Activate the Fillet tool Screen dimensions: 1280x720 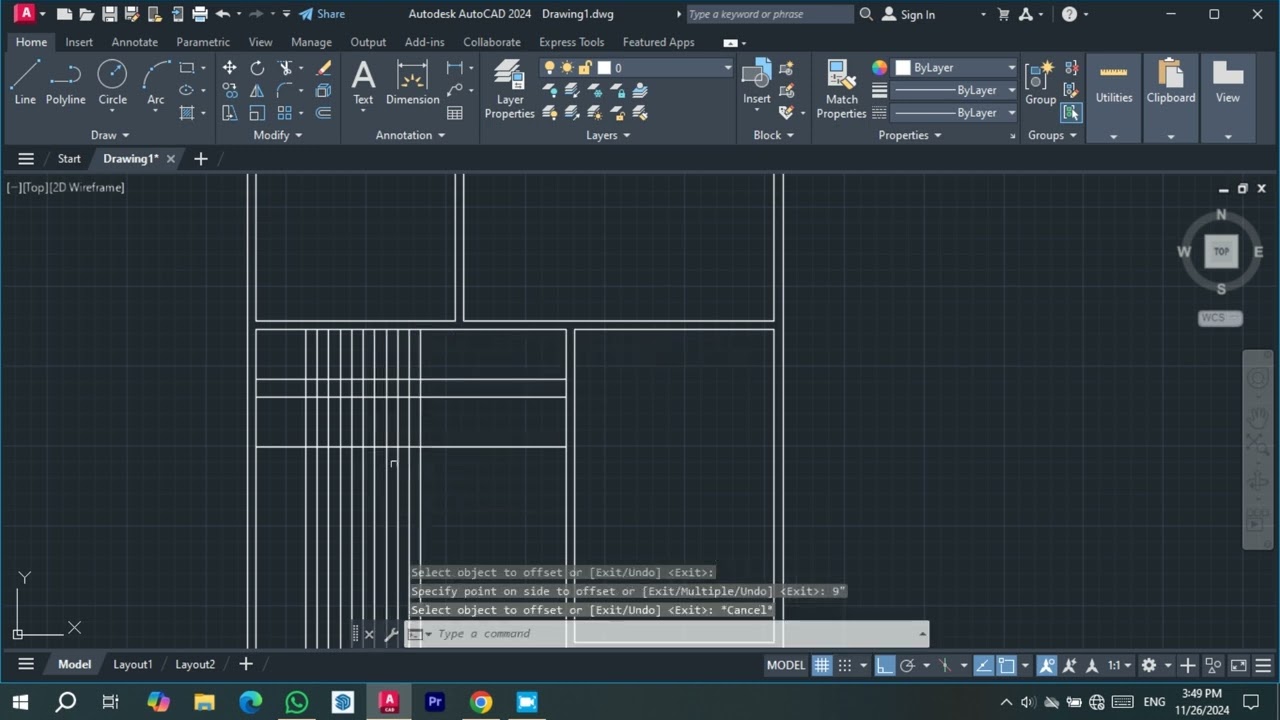tap(286, 91)
